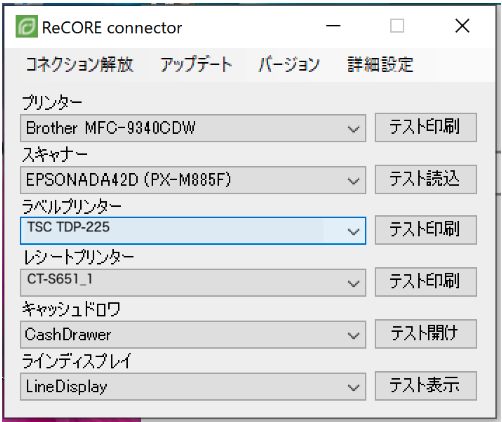The height and width of the screenshot is (422, 502).
Task: Expand the キャッシュドロワ dropdown arrow
Action: click(x=353, y=335)
